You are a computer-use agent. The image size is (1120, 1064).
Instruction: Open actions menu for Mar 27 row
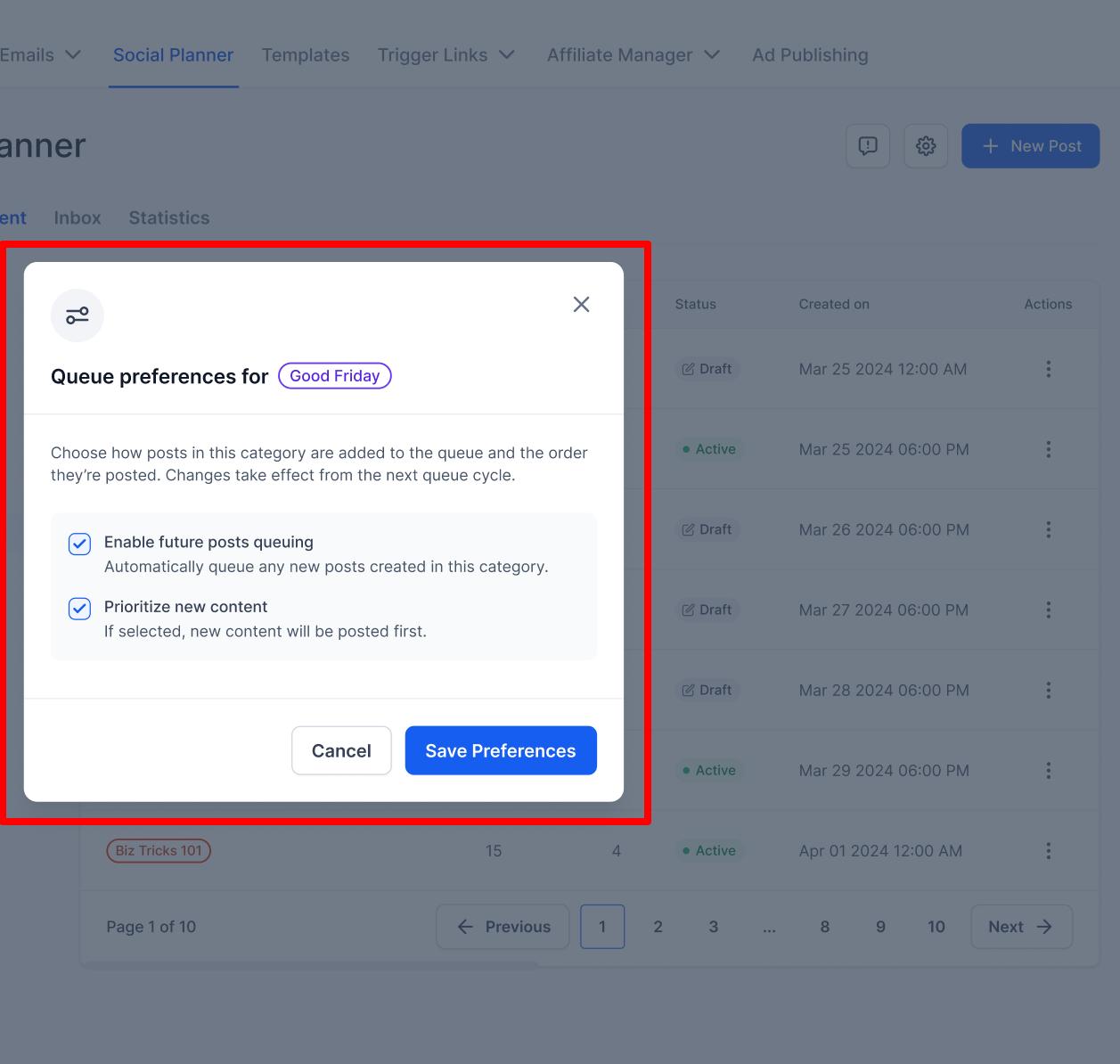pos(1048,610)
